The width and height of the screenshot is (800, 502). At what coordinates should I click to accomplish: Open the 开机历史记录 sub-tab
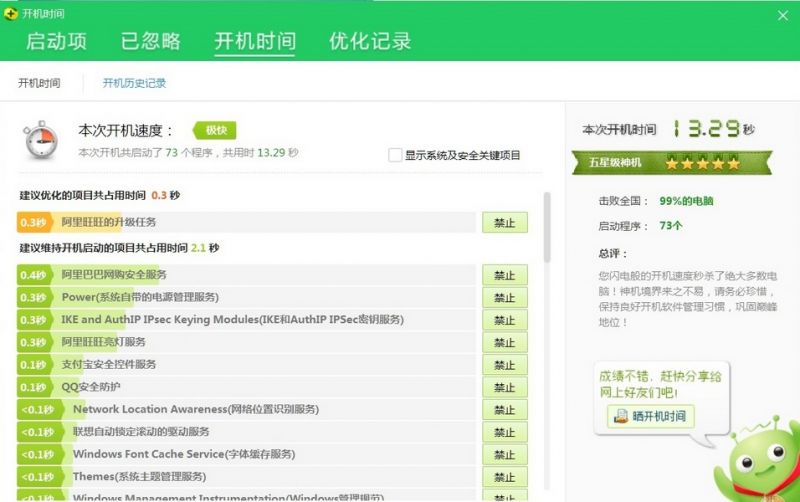pyautogui.click(x=134, y=83)
